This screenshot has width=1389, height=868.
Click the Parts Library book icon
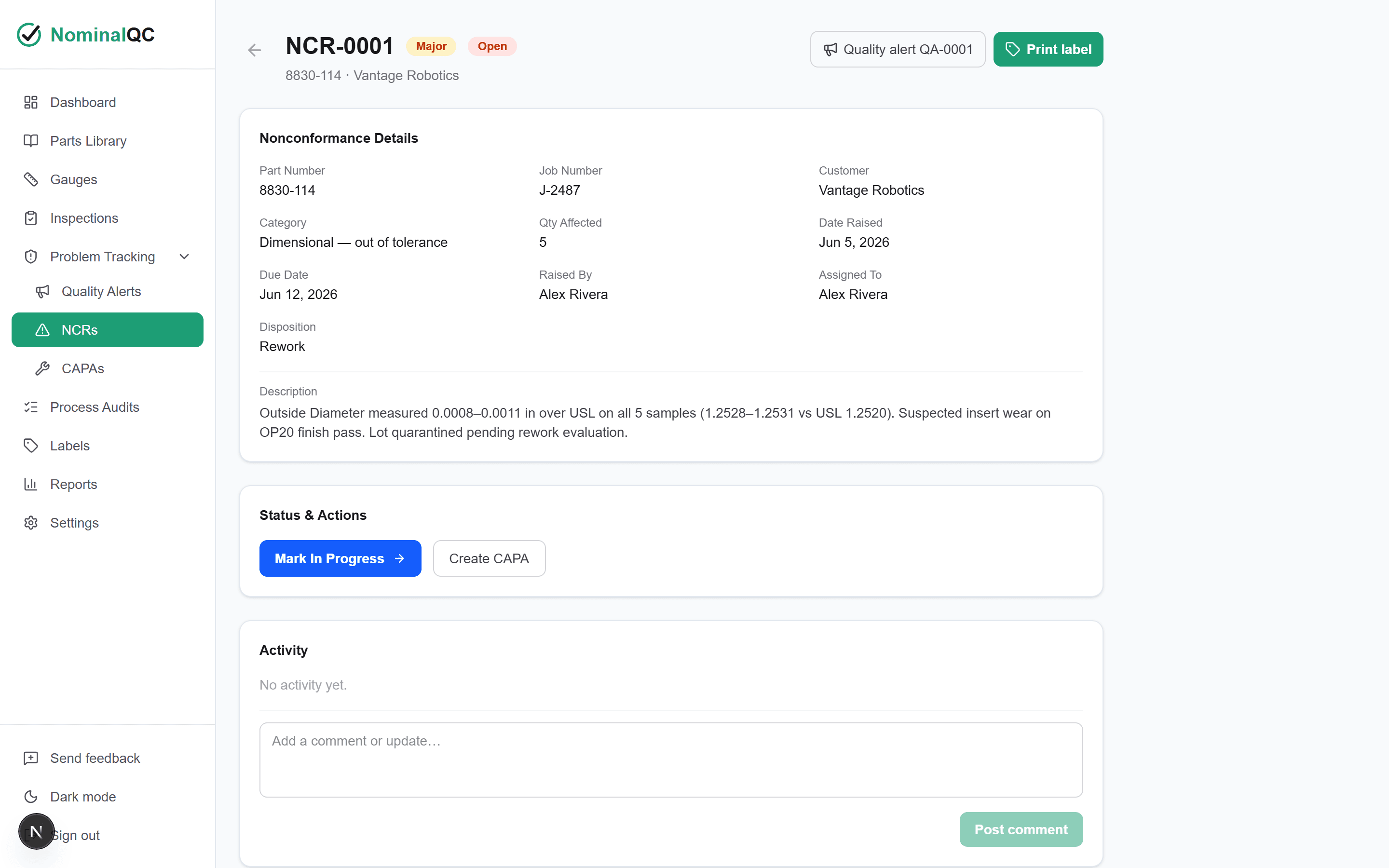[x=31, y=141]
